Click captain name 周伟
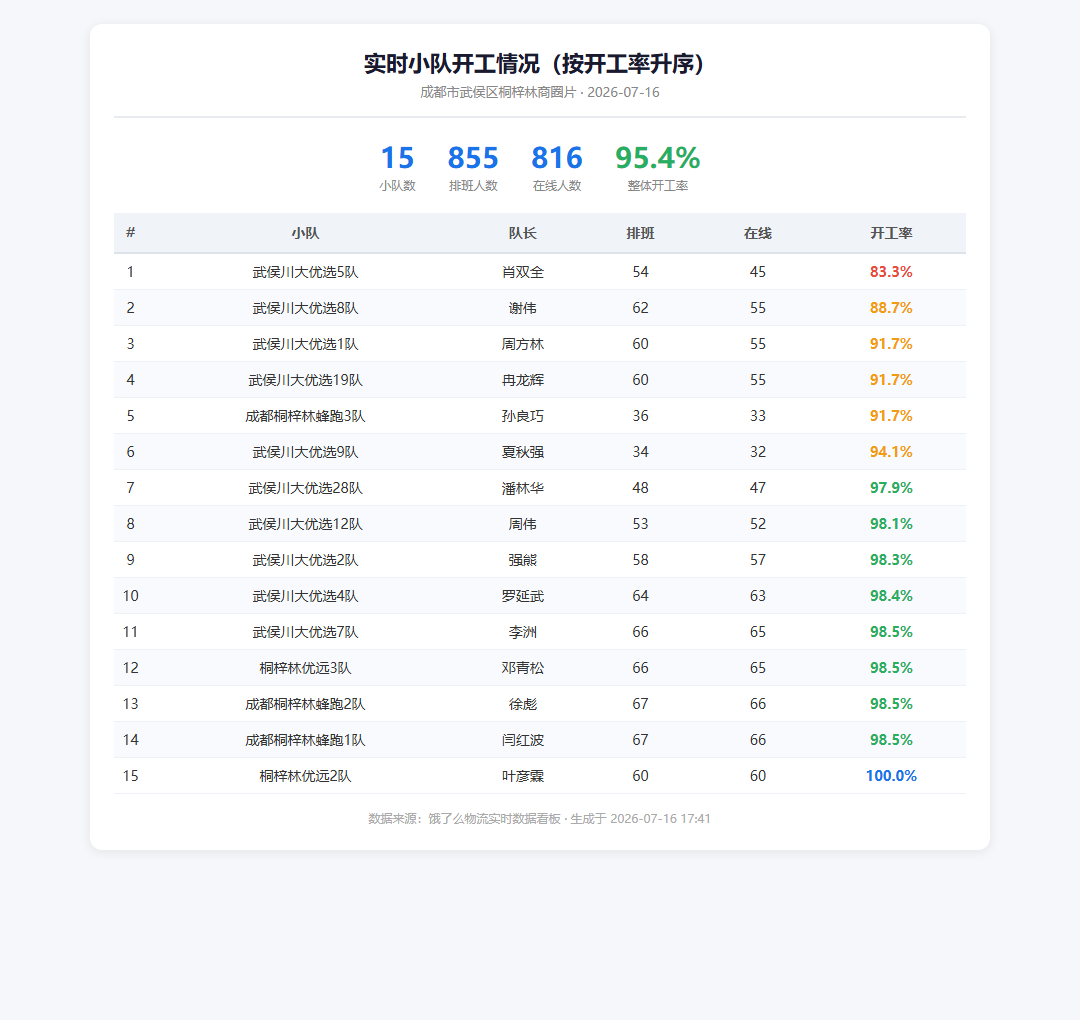 [x=523, y=524]
